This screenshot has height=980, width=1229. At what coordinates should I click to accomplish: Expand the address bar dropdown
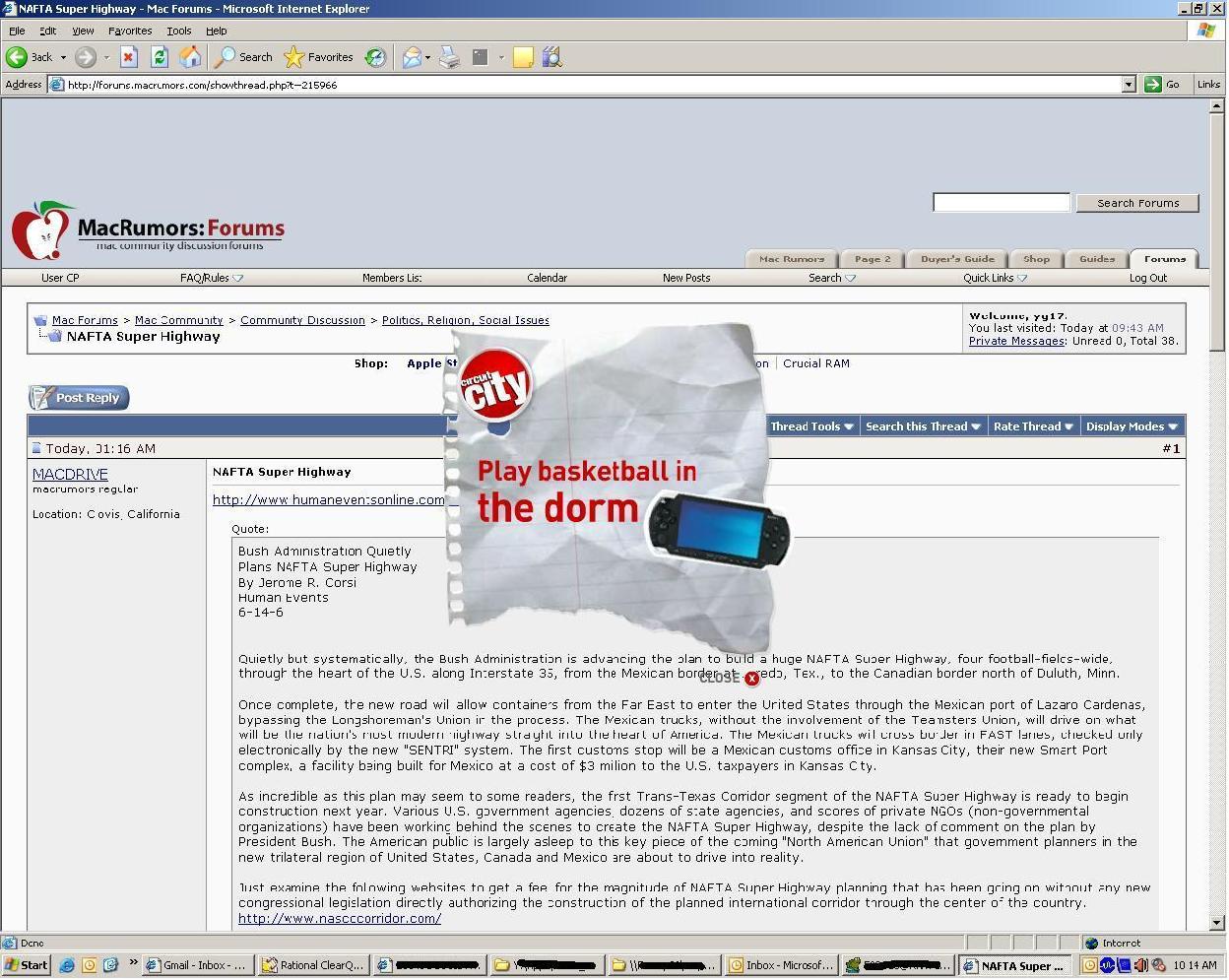coord(1129,85)
